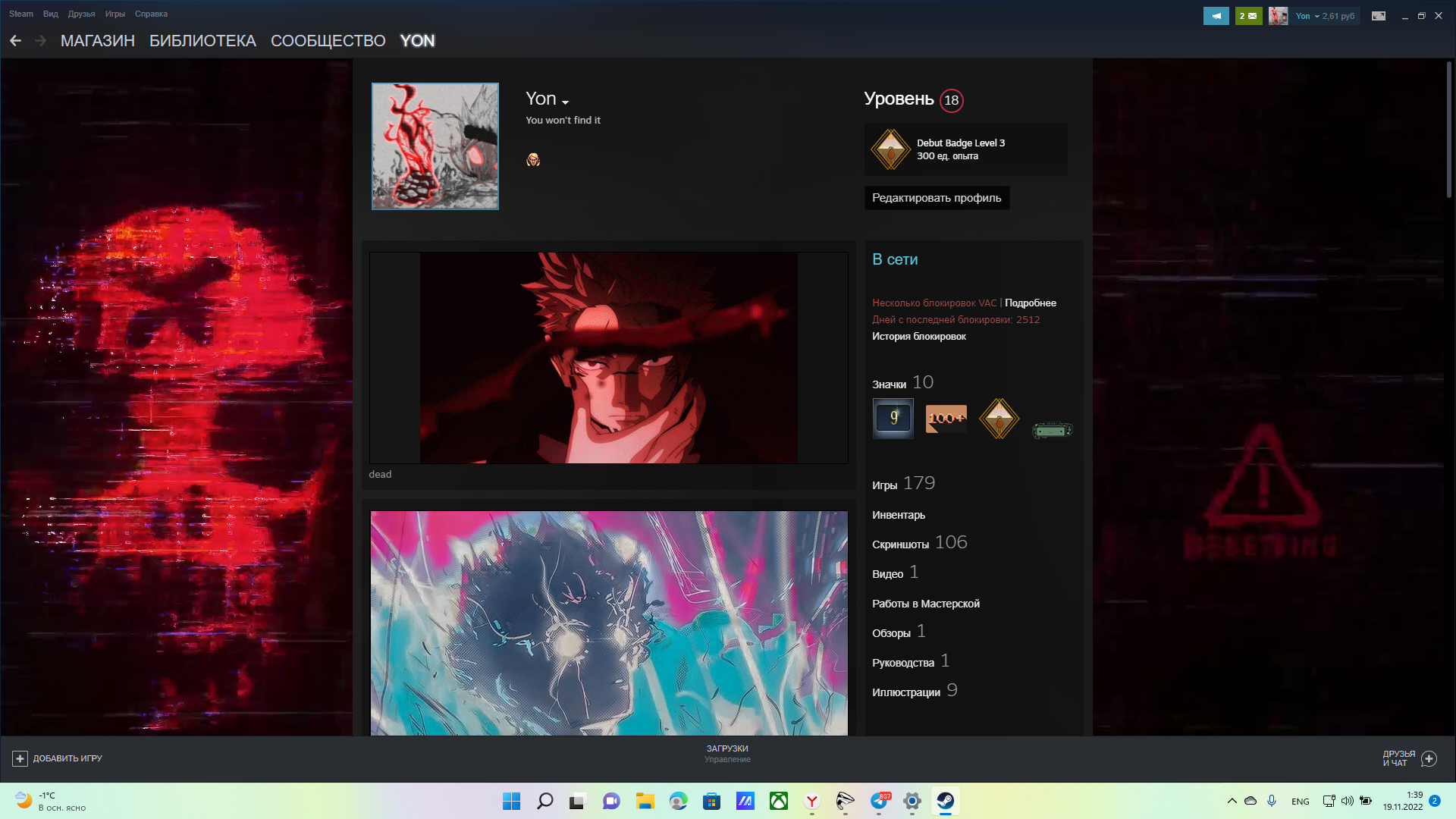Open the МАГАЗИН tab
Screen dimensions: 1456x819
click(x=98, y=41)
